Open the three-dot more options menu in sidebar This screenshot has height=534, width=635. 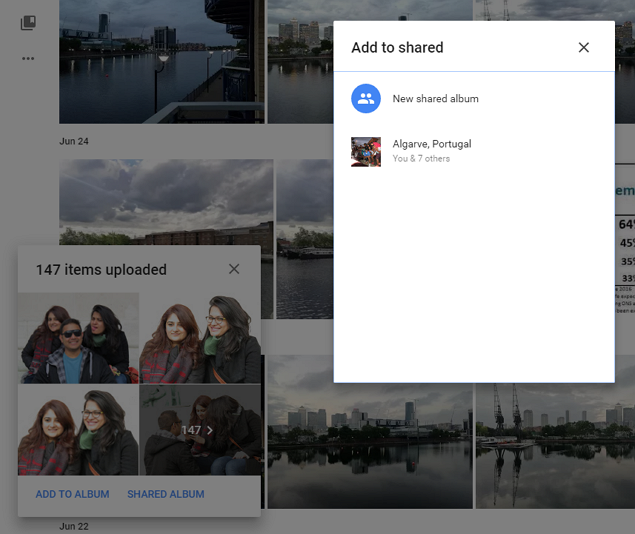[x=28, y=59]
